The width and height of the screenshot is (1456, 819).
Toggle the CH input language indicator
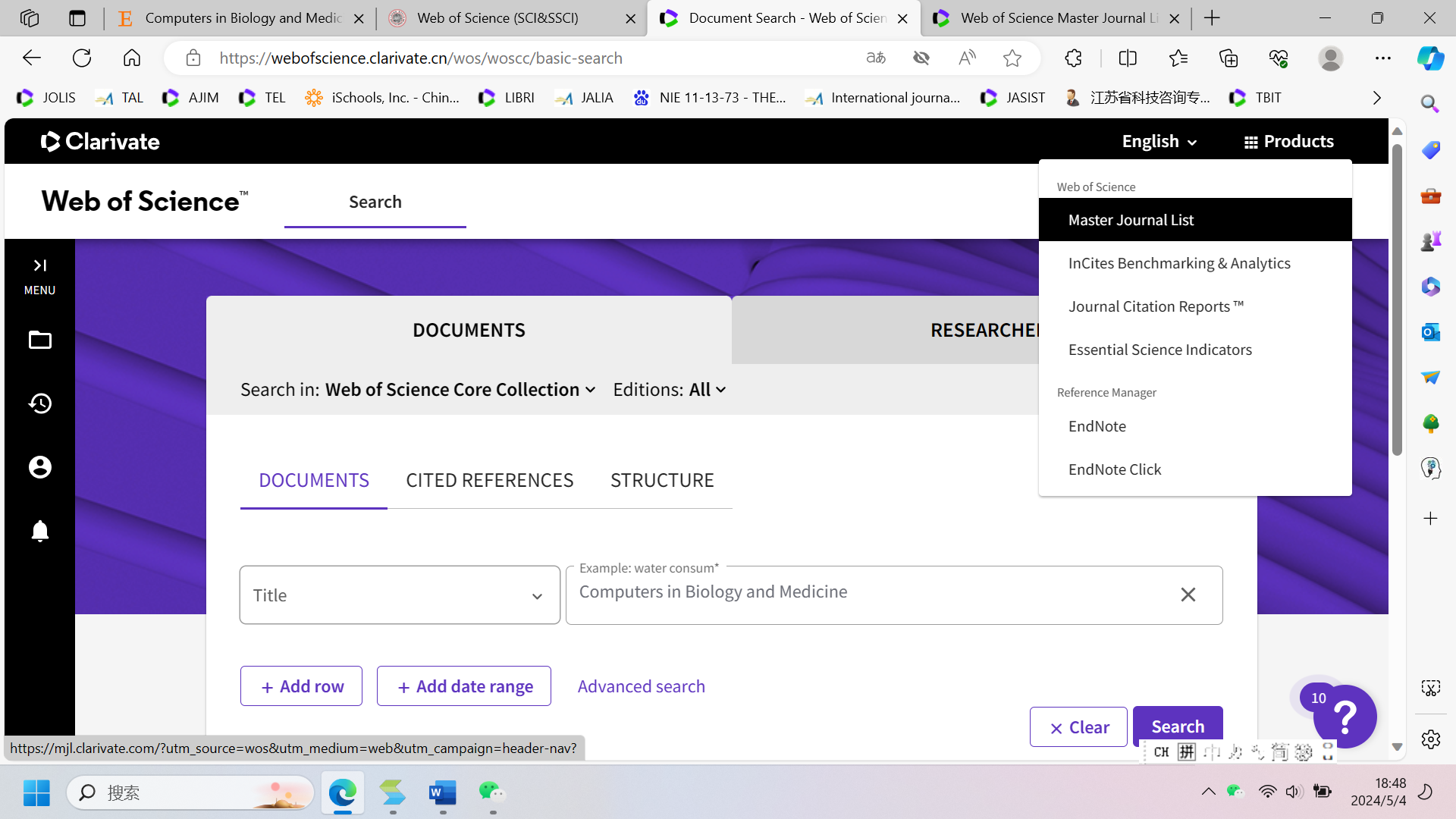point(1161,752)
